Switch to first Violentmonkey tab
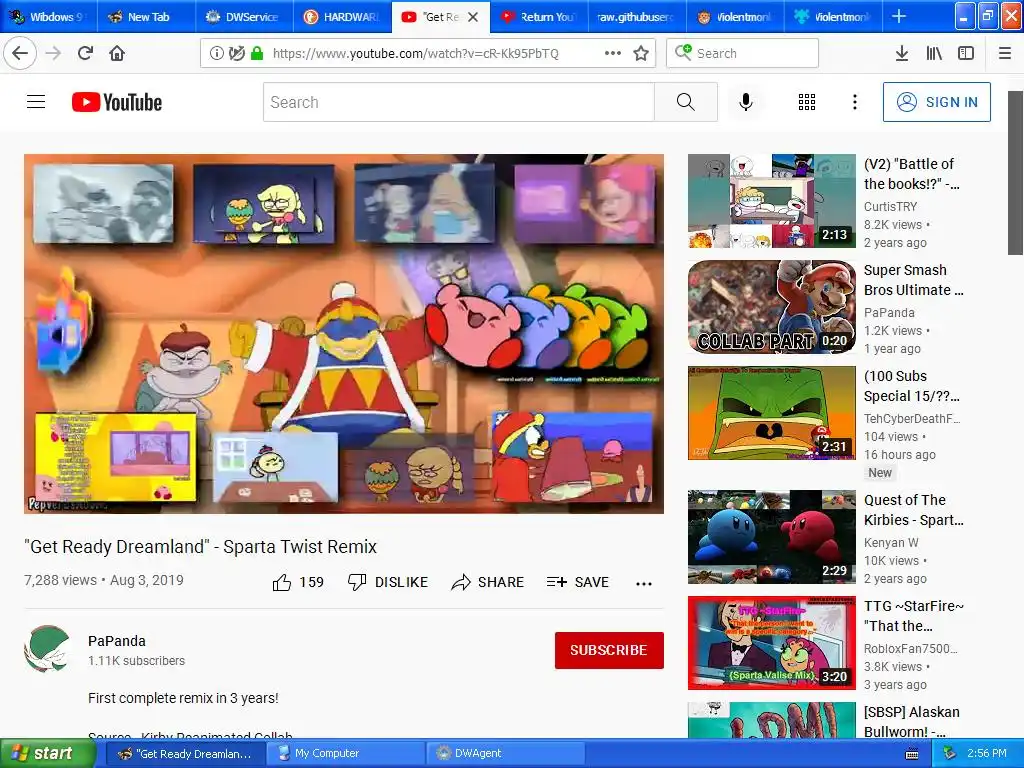1024x768 pixels. [x=735, y=16]
